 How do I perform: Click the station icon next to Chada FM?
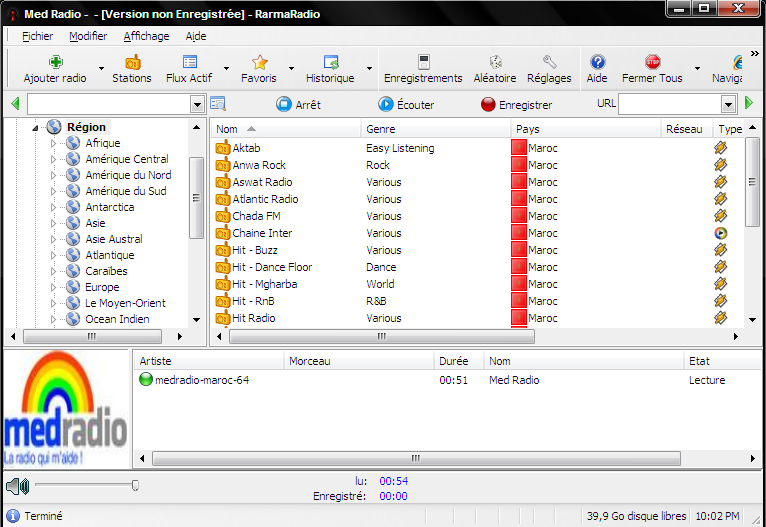pos(222,216)
